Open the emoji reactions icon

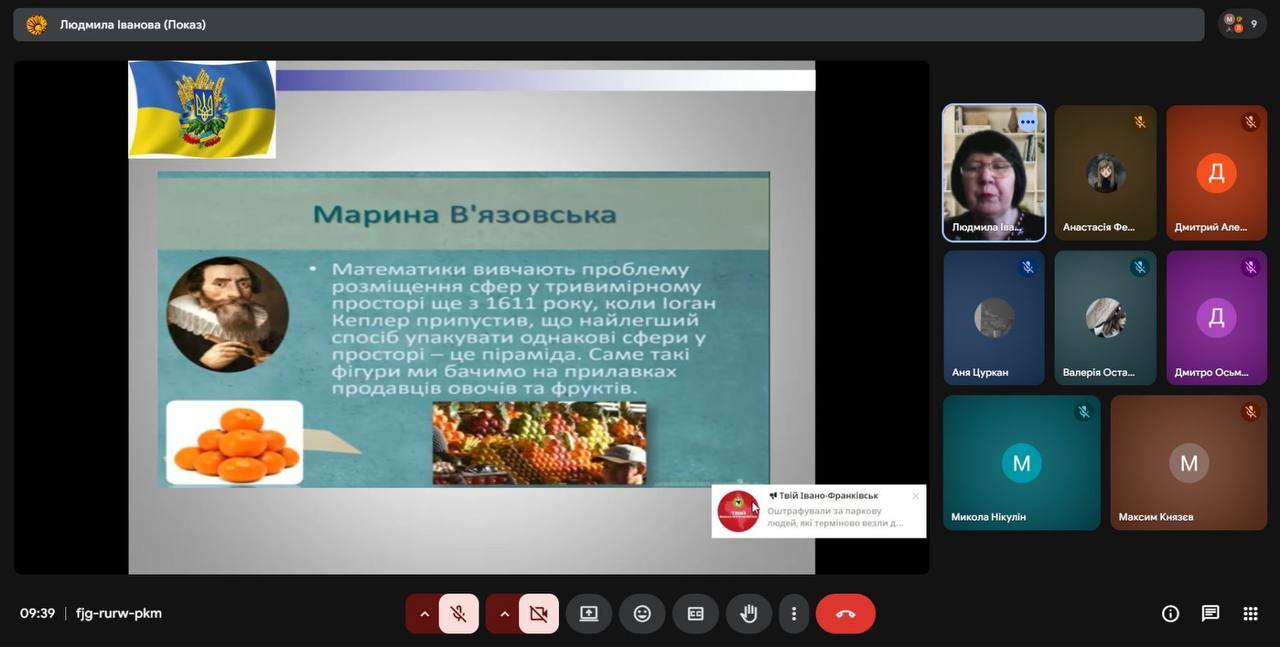click(x=642, y=614)
